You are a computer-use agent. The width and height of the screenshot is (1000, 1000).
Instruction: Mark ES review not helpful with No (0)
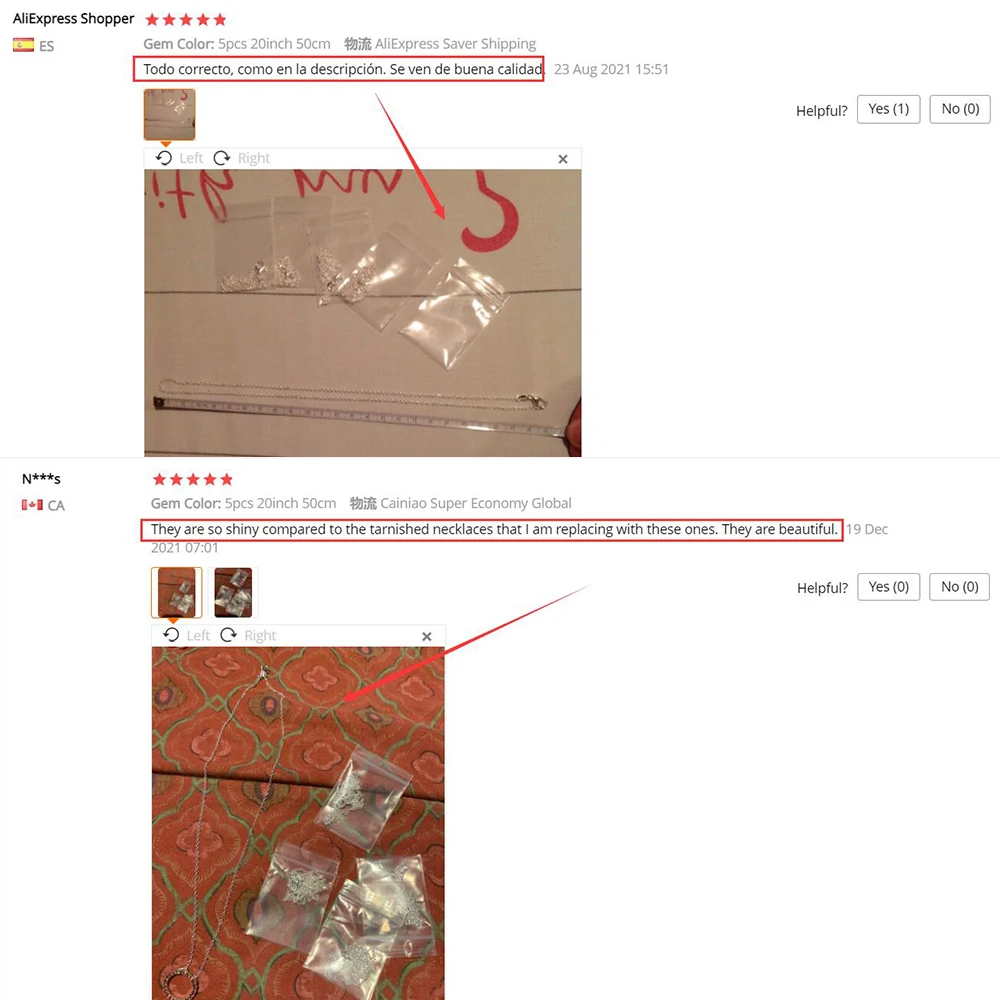coord(960,109)
